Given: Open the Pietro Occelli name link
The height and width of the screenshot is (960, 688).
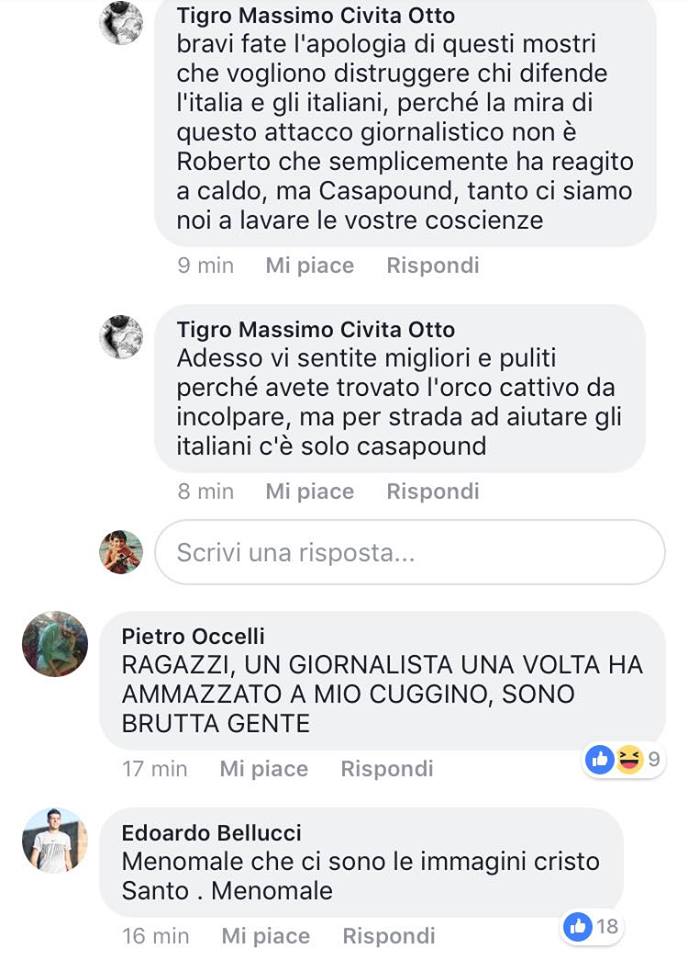Looking at the screenshot, I should tap(193, 636).
